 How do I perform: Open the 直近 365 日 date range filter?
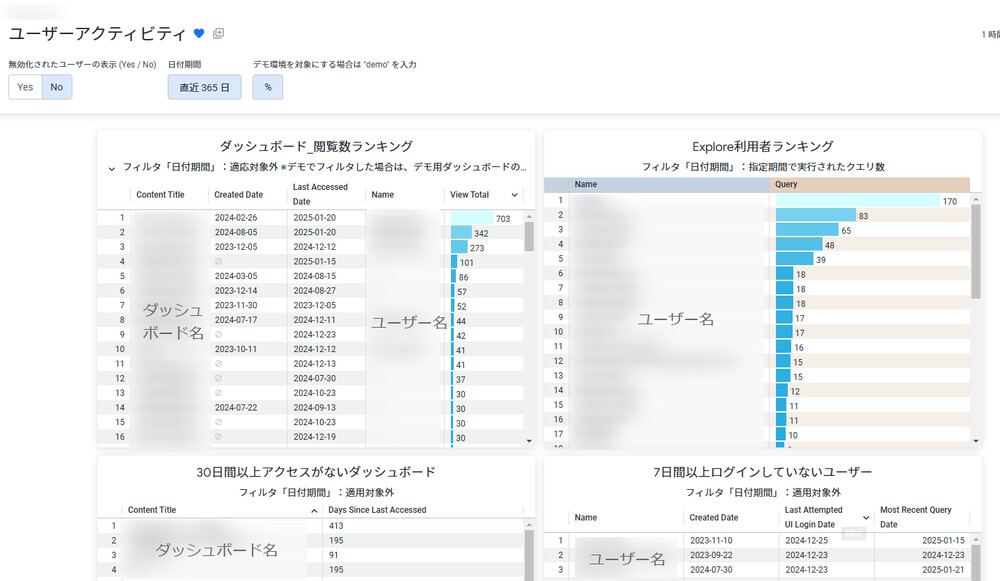(204, 87)
